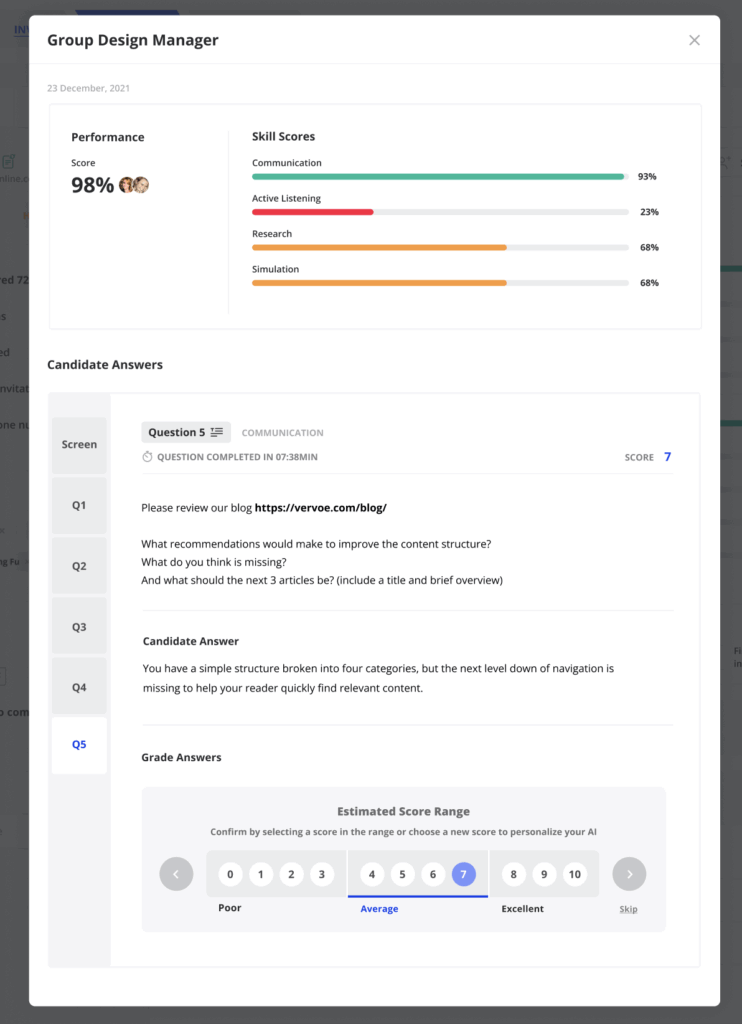Image resolution: width=742 pixels, height=1024 pixels.
Task: Switch to the Q3 answer tab
Action: point(79,627)
